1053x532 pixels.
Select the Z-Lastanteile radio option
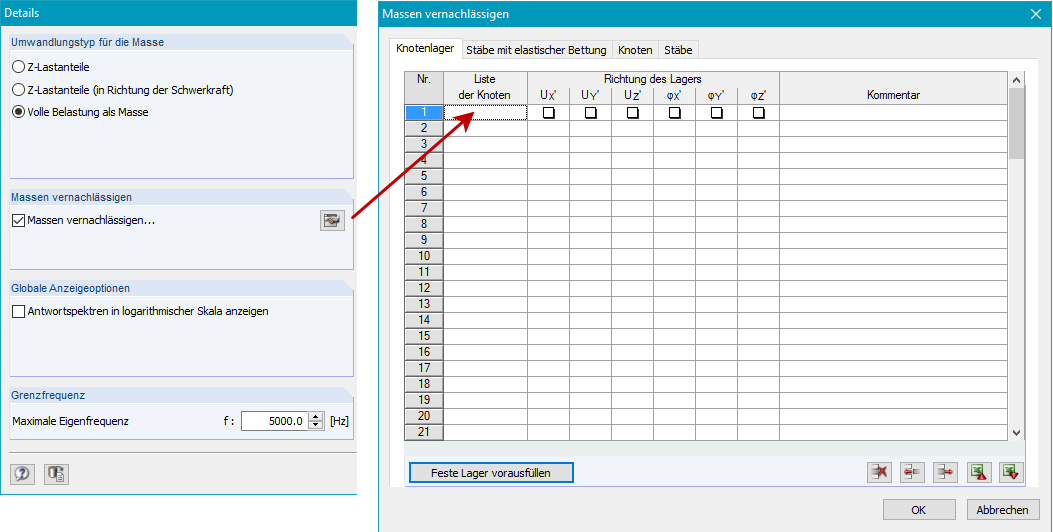(x=19, y=67)
